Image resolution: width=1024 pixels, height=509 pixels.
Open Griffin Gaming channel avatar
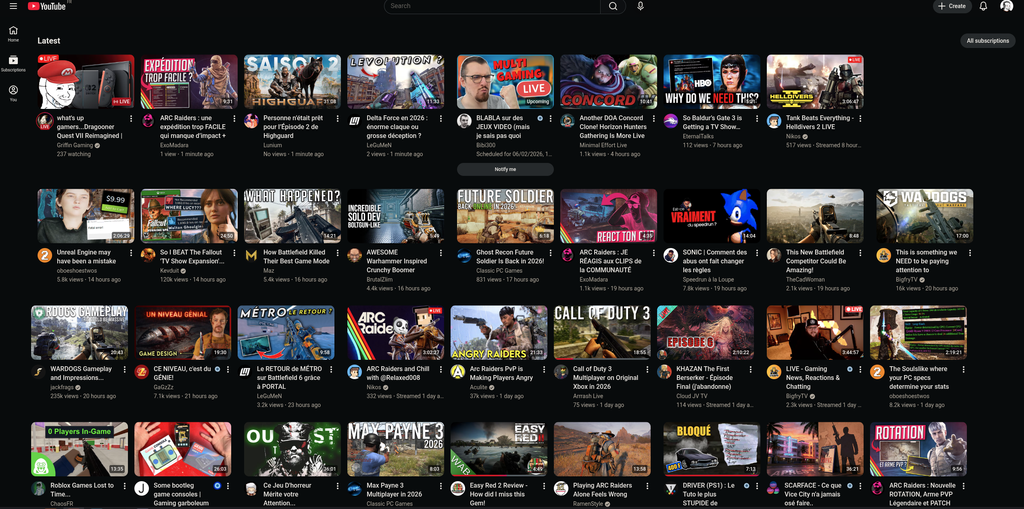pyautogui.click(x=44, y=121)
